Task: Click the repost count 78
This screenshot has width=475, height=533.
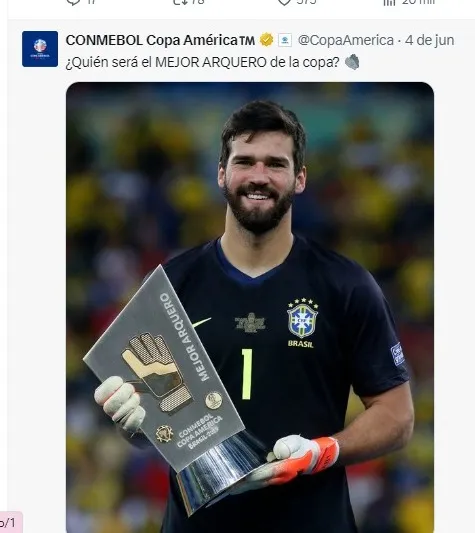Action: tap(198, 2)
